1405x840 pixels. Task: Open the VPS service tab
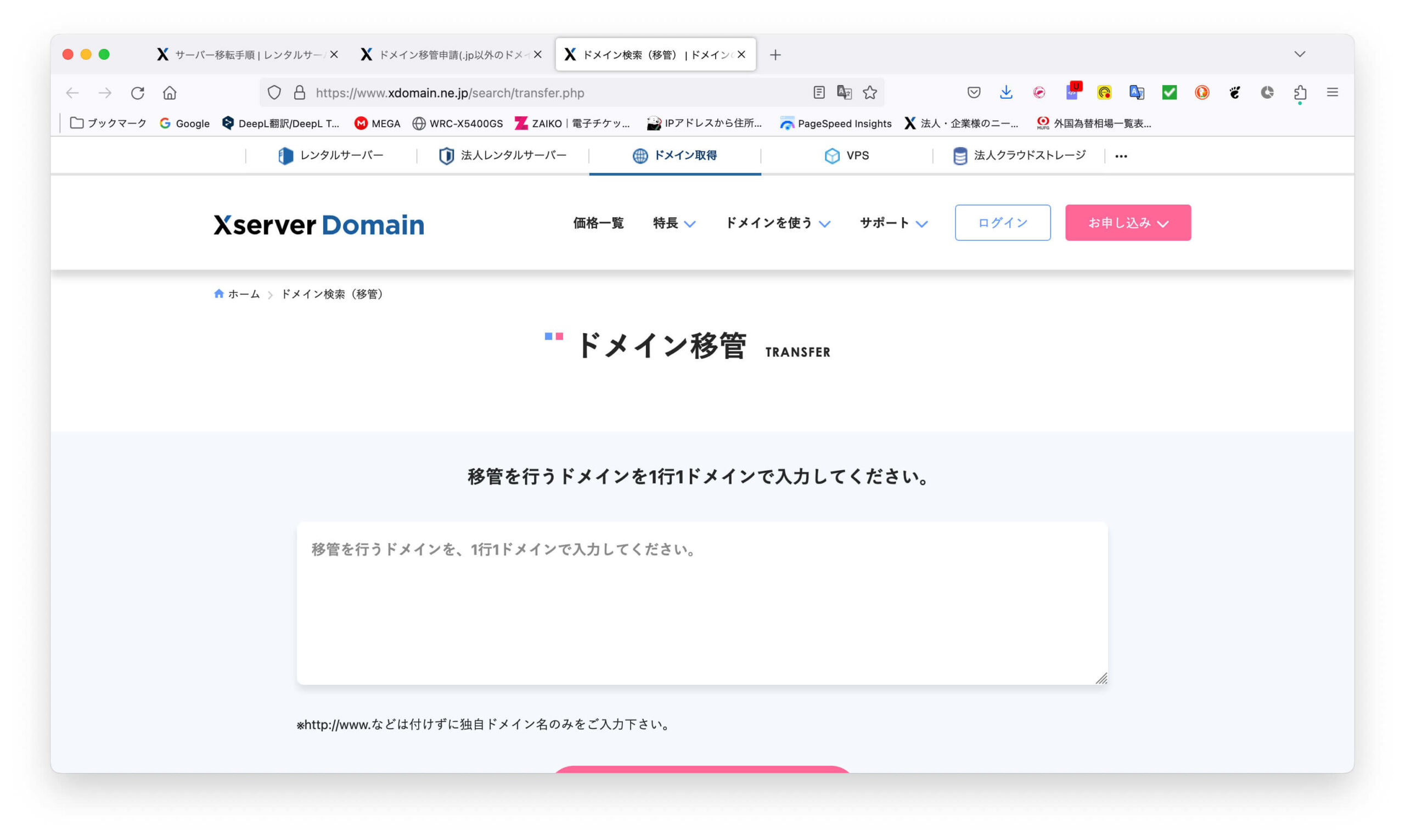tap(847, 156)
